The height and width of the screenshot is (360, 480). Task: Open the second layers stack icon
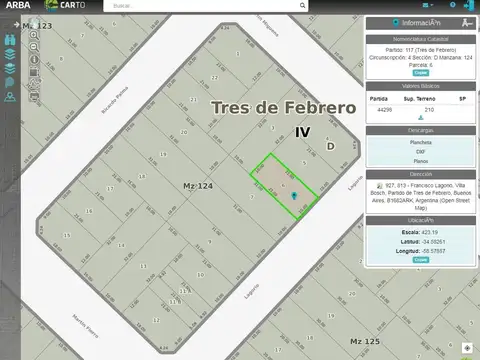coord(10,68)
